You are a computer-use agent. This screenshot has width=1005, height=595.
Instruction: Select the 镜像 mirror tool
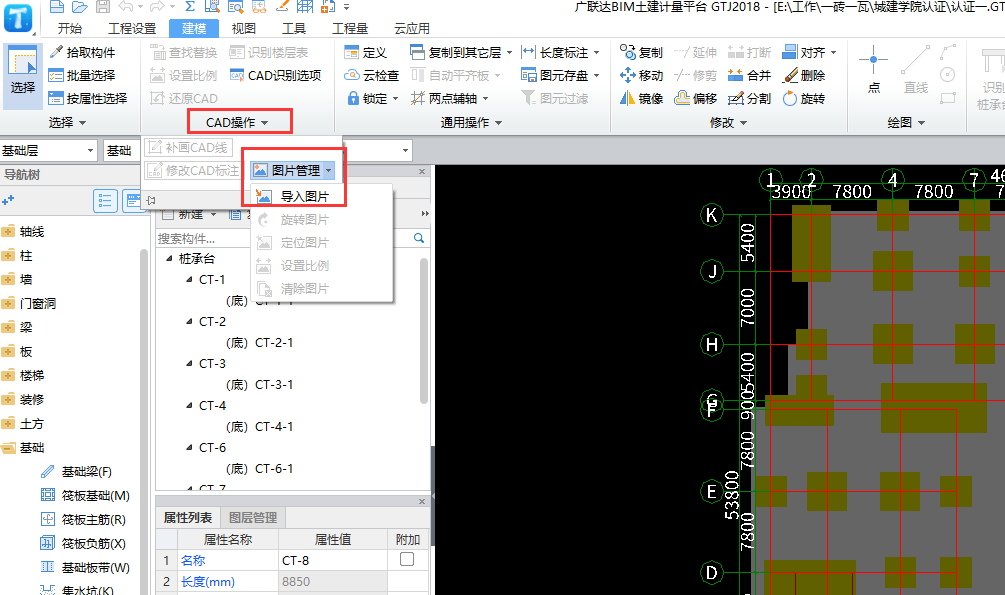pos(642,99)
